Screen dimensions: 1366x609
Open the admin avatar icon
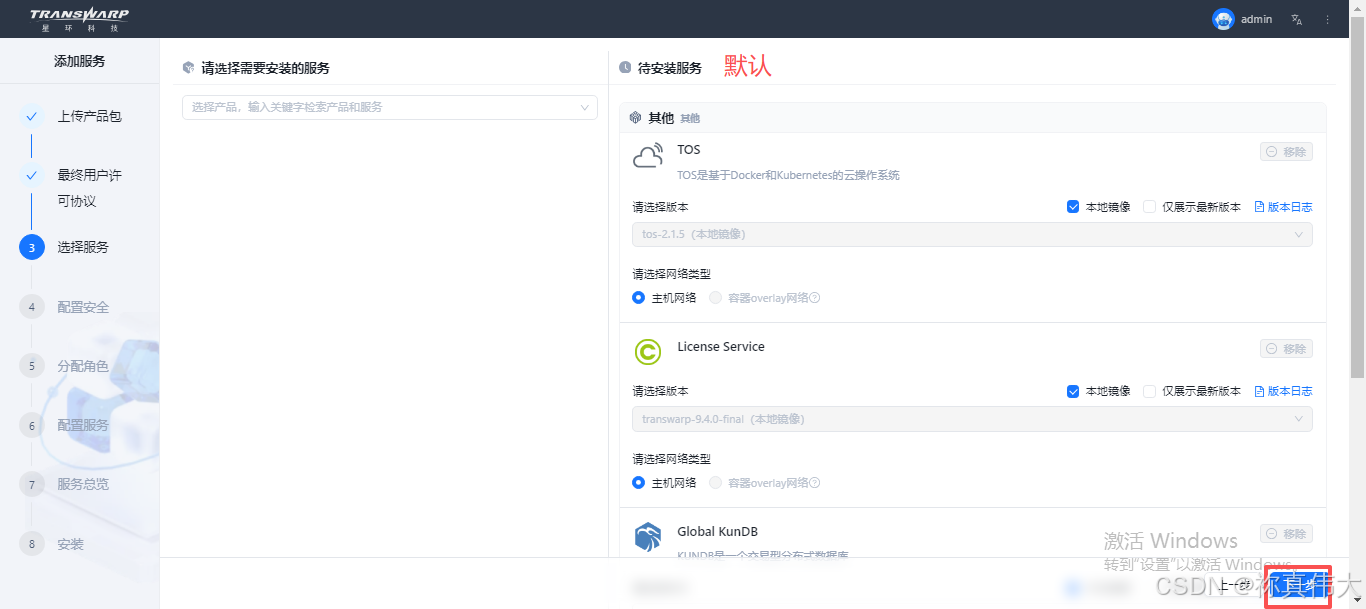pyautogui.click(x=1223, y=19)
